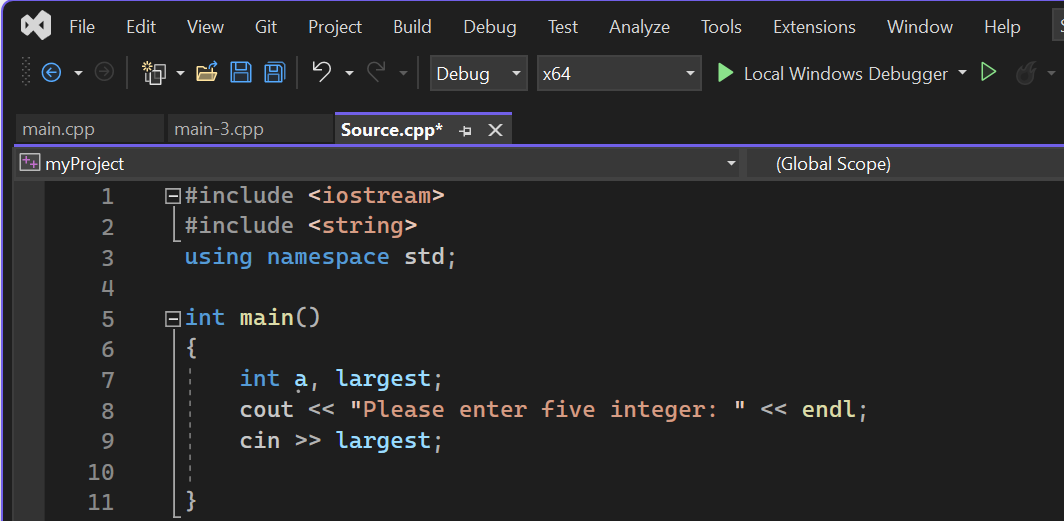Collapse the main() function block
This screenshot has width=1064, height=521.
(173, 318)
